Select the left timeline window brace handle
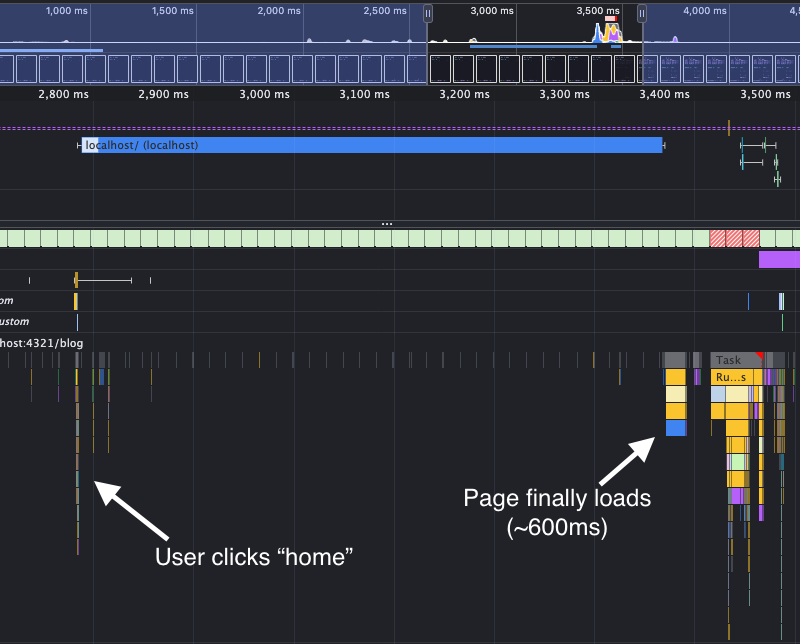Image resolution: width=800 pixels, height=644 pixels. click(427, 13)
